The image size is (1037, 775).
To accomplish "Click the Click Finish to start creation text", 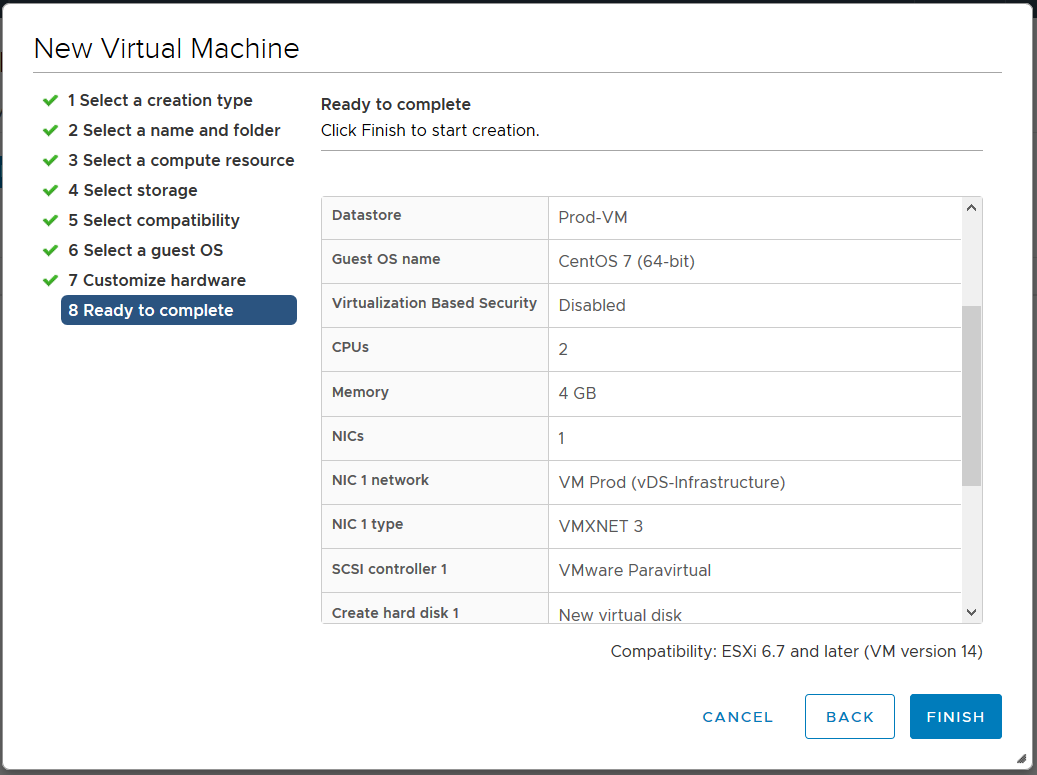I will 430,130.
